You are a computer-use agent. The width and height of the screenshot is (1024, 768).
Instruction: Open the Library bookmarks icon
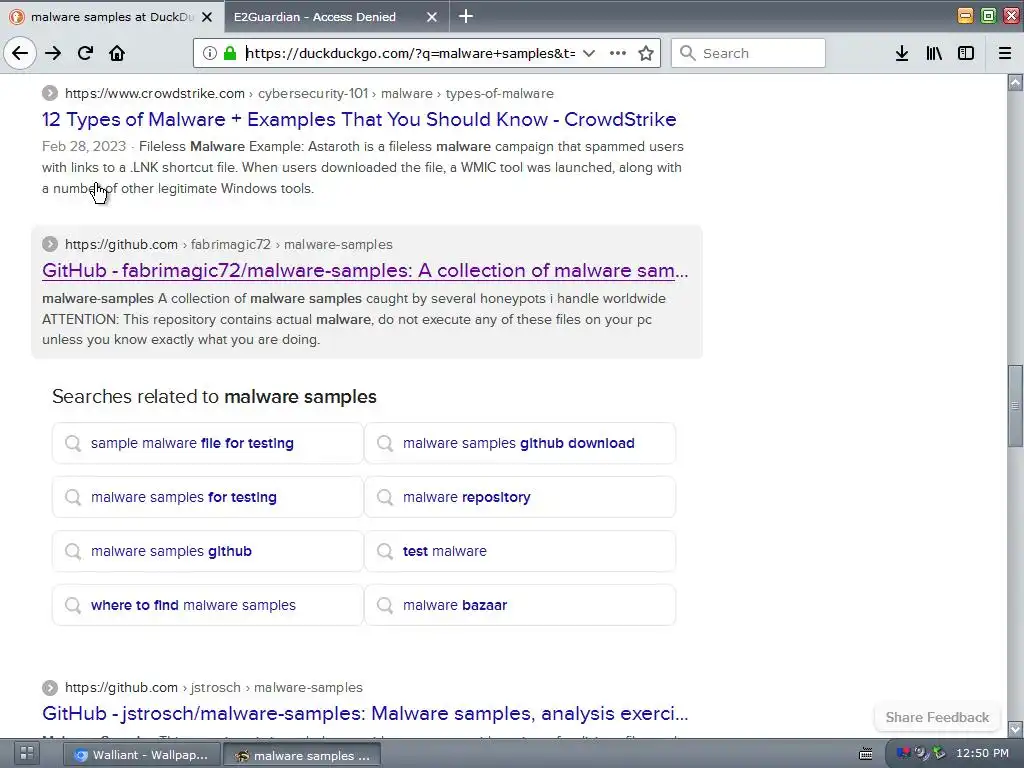click(934, 53)
